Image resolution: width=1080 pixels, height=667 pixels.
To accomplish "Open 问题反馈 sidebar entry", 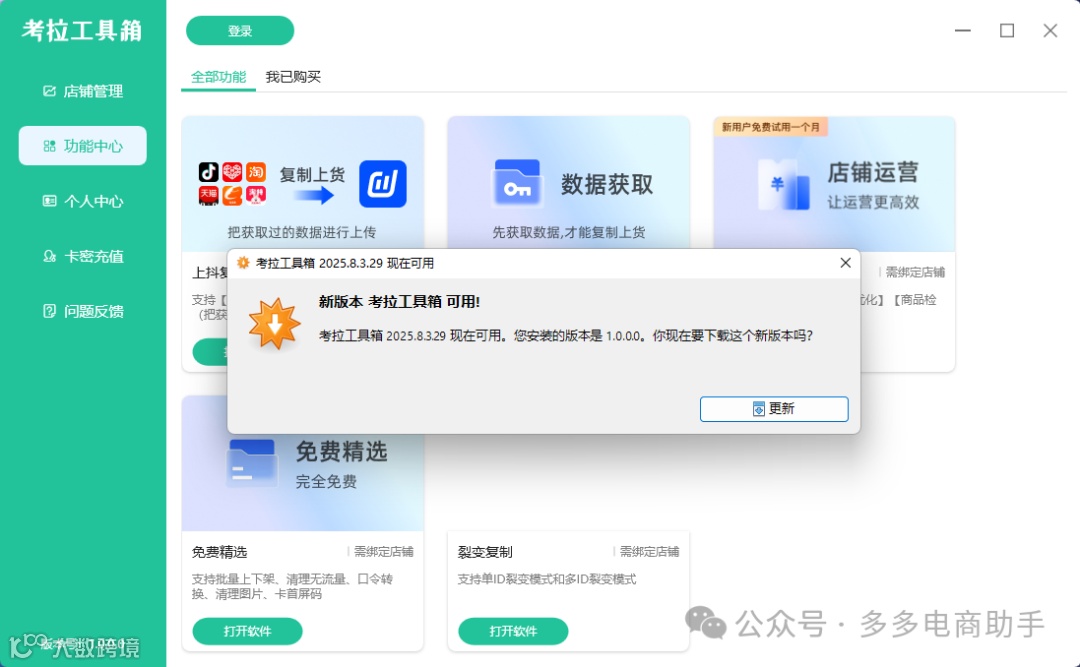I will tap(83, 311).
